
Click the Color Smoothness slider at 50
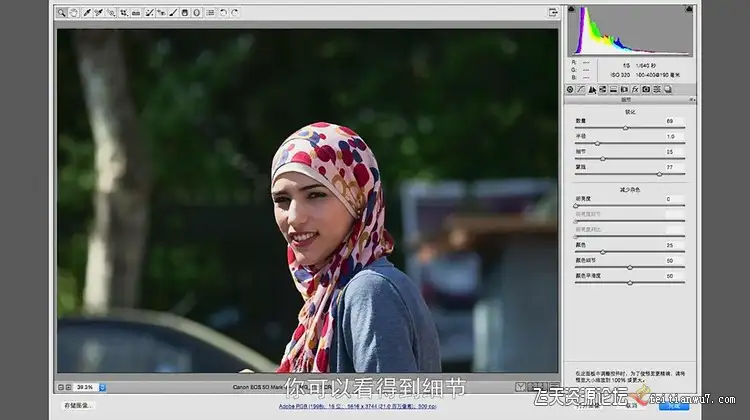tap(630, 283)
